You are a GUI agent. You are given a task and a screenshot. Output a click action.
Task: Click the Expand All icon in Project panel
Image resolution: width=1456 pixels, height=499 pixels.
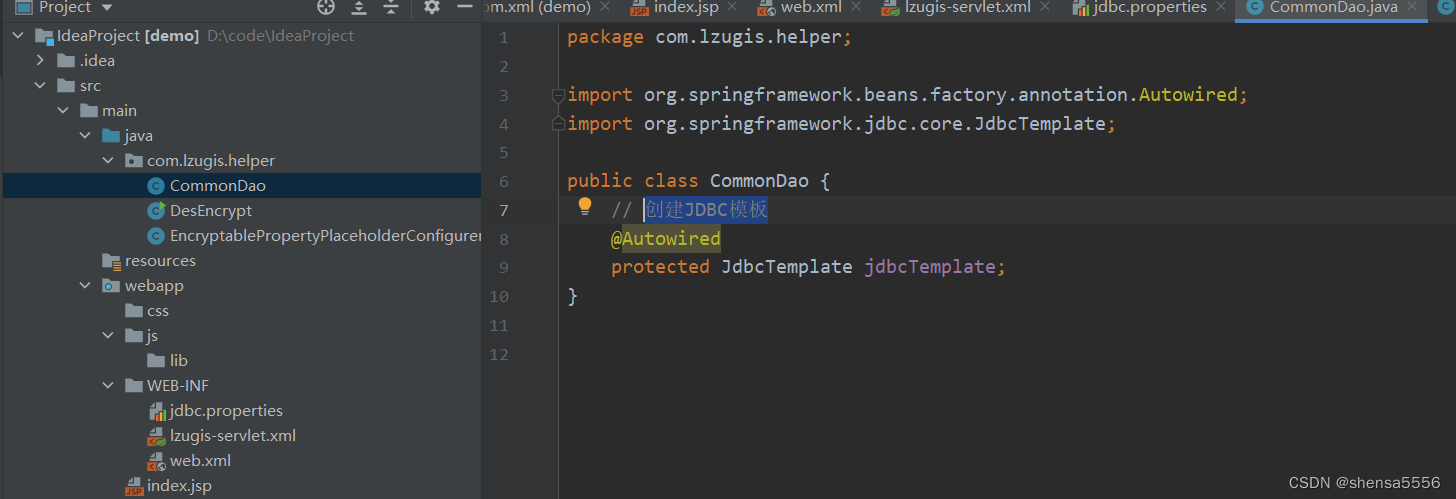[359, 7]
